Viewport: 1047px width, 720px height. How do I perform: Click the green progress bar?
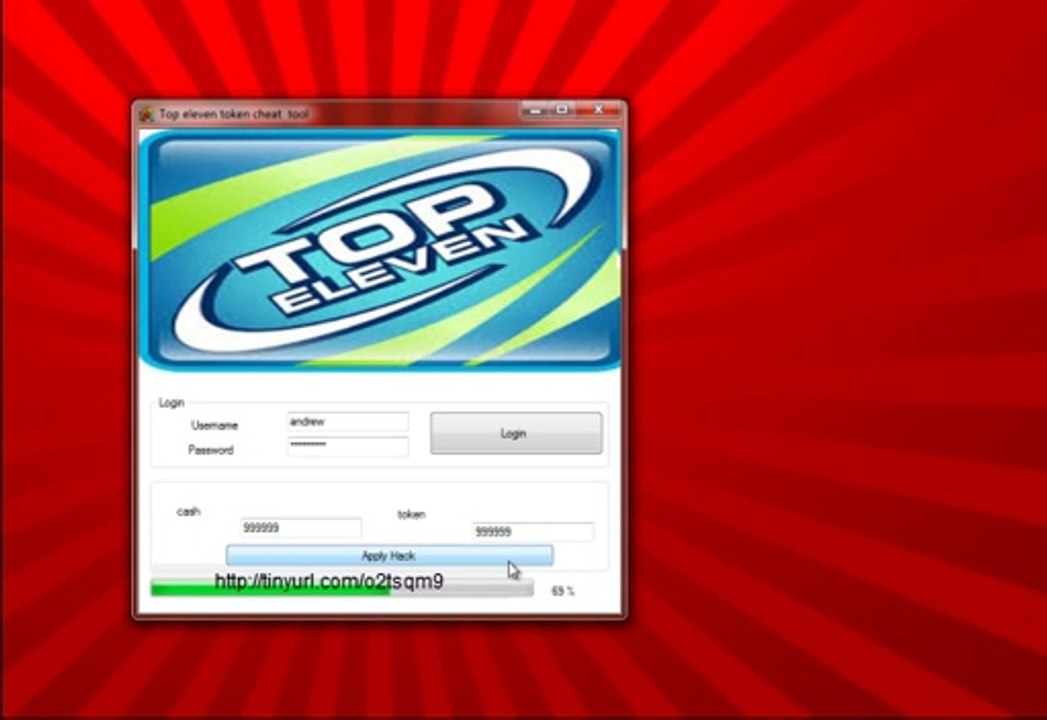pyautogui.click(x=343, y=588)
